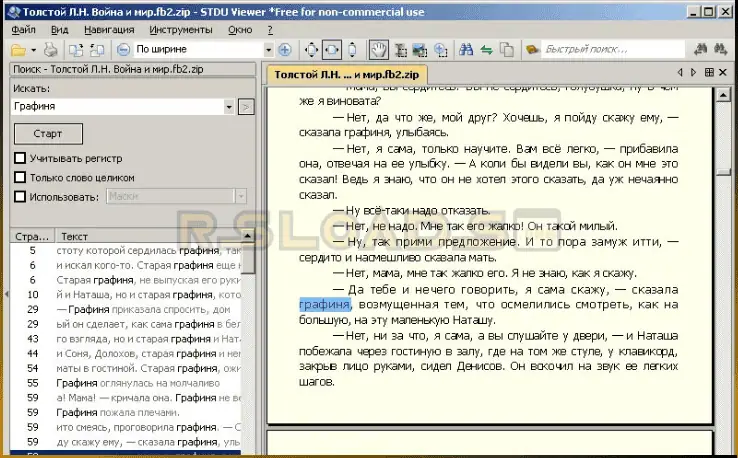The height and width of the screenshot is (458, 738).
Task: Click the find next binoculars icon
Action: pyautogui.click(x=720, y=49)
